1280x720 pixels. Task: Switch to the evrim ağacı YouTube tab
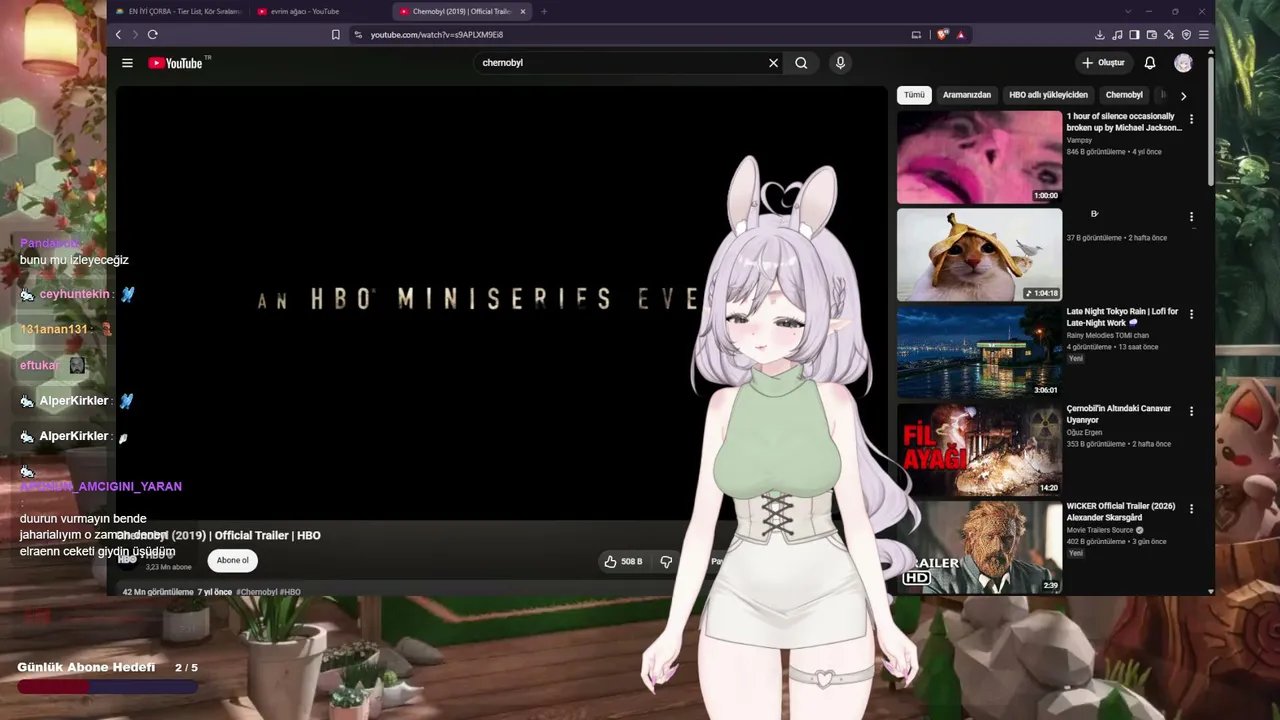click(x=320, y=12)
